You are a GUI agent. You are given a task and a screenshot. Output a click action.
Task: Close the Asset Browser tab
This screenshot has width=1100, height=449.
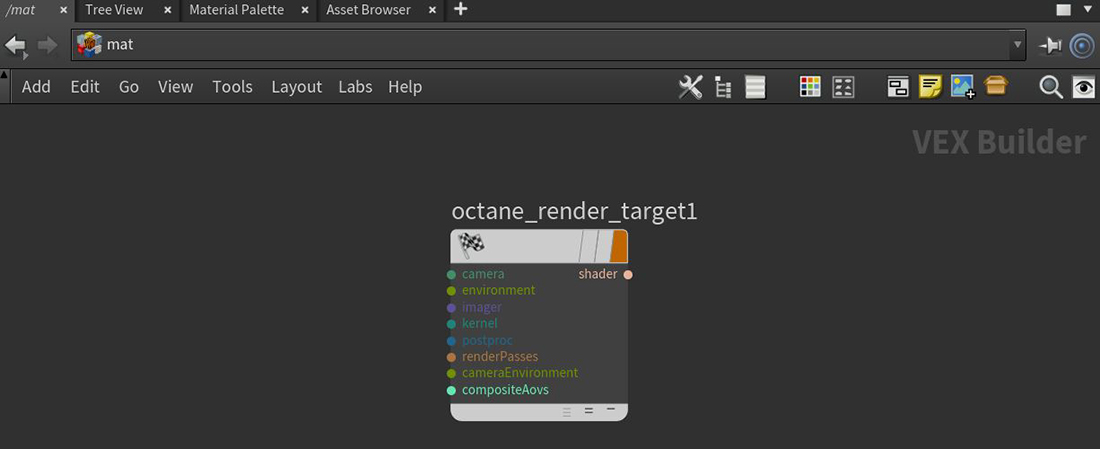pyautogui.click(x=432, y=11)
